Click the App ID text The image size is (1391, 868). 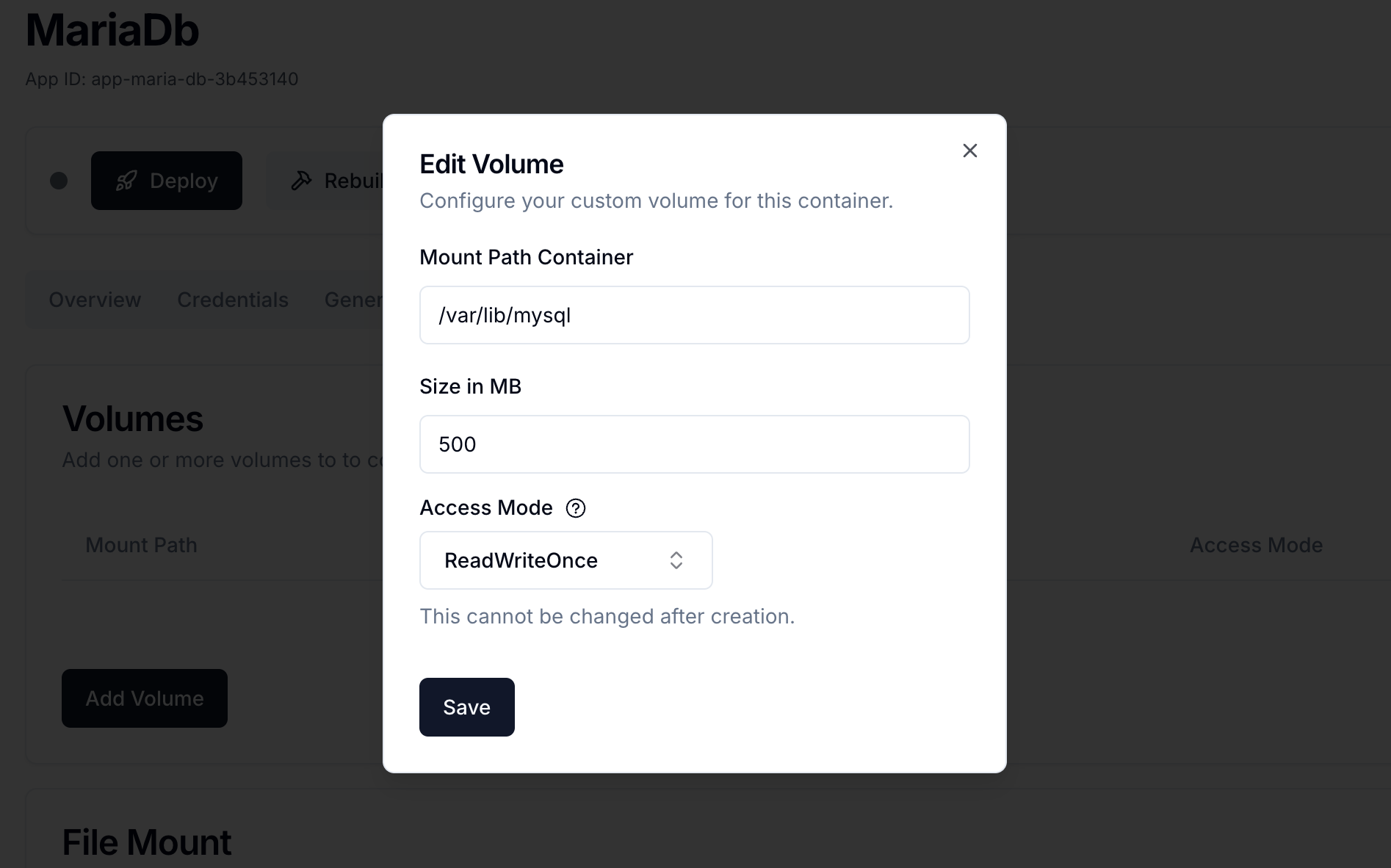[162, 79]
